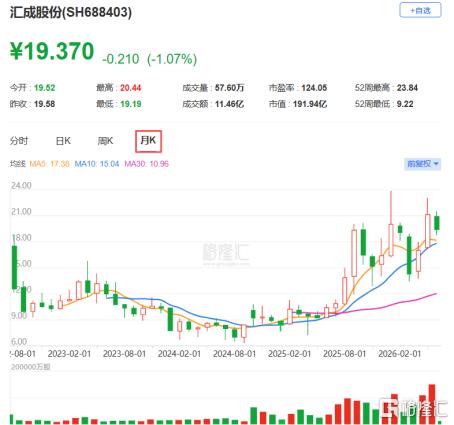Switch to the 日K chart tab
The image size is (454, 425).
[63, 141]
